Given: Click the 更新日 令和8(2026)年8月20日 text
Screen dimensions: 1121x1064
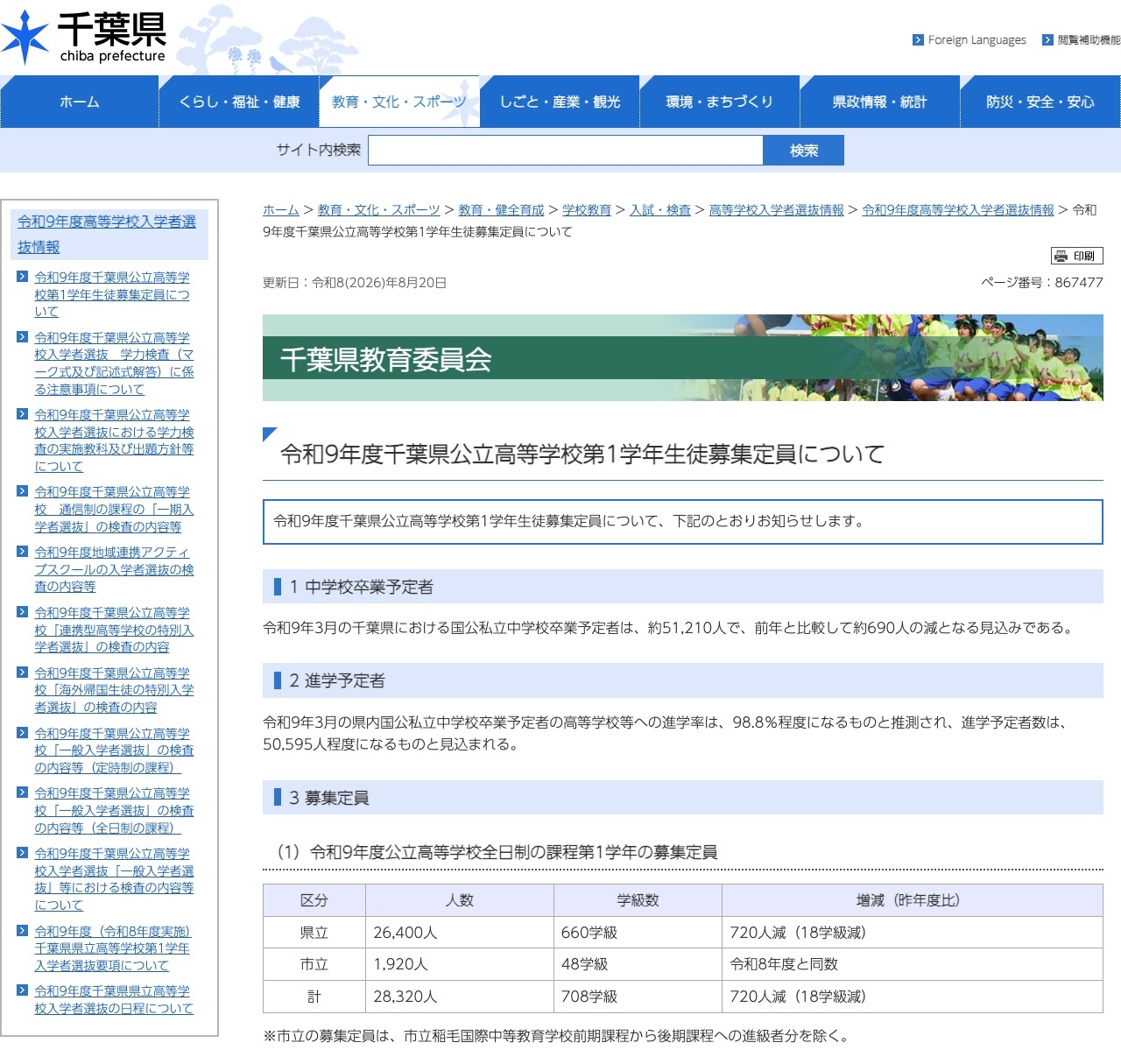Looking at the screenshot, I should click(355, 282).
